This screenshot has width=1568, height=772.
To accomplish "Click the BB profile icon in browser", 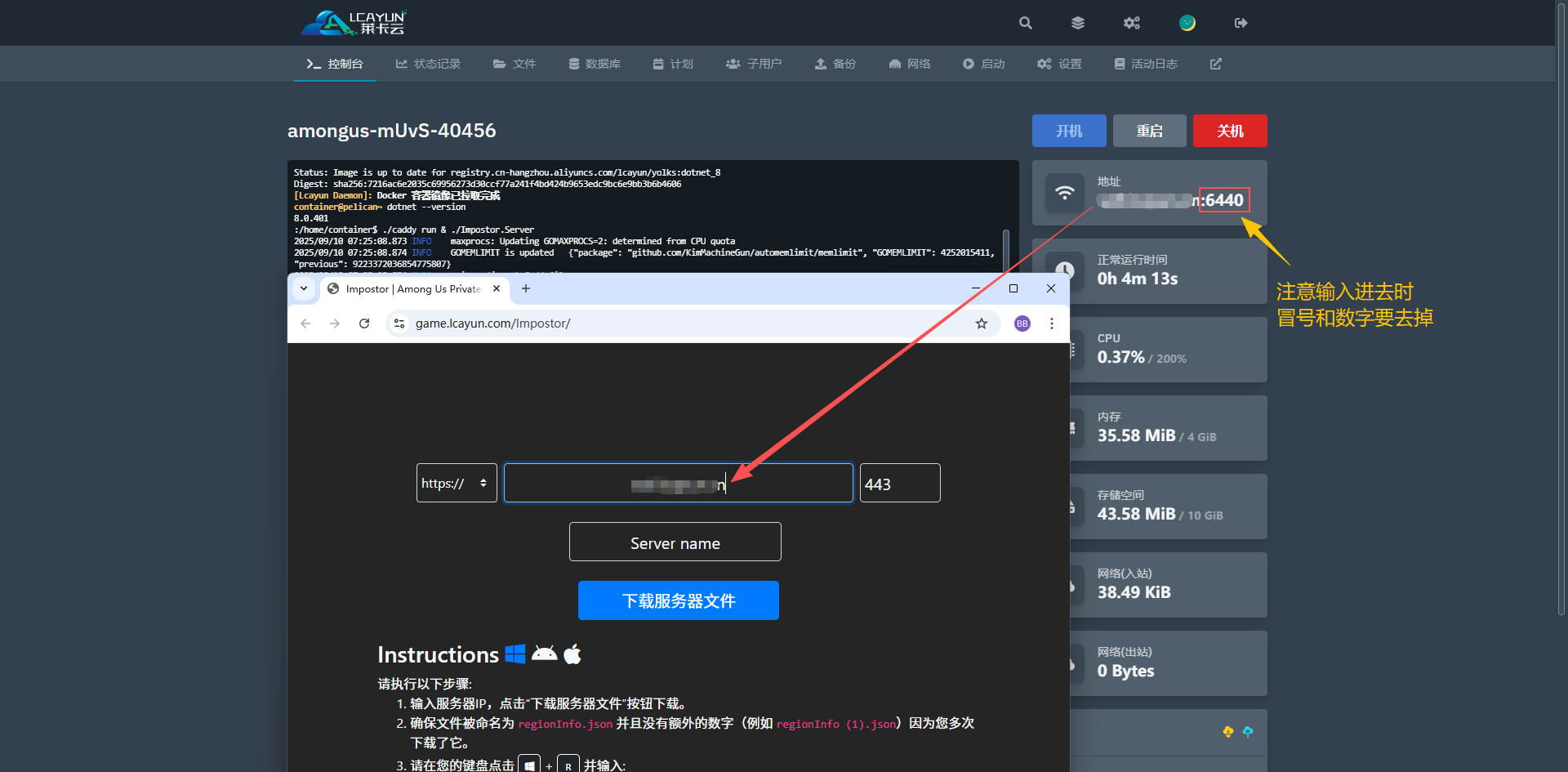I will click(1022, 324).
